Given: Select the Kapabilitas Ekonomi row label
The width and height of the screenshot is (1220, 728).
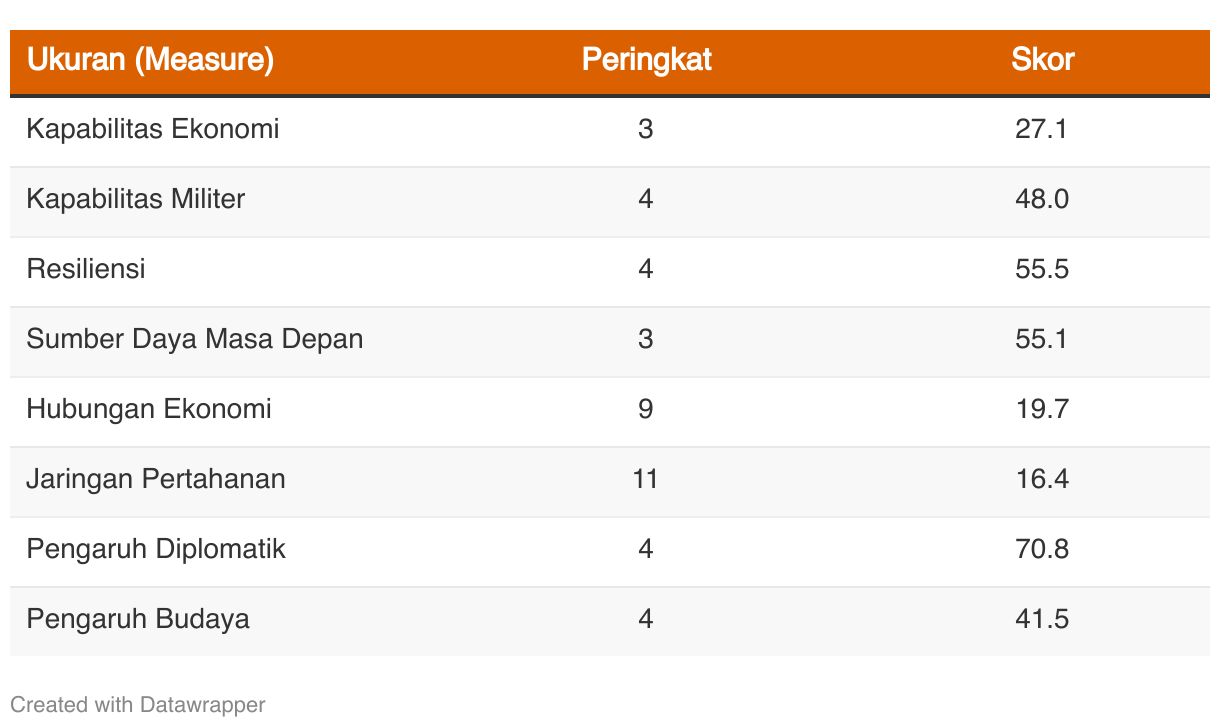Looking at the screenshot, I should pyautogui.click(x=153, y=129).
